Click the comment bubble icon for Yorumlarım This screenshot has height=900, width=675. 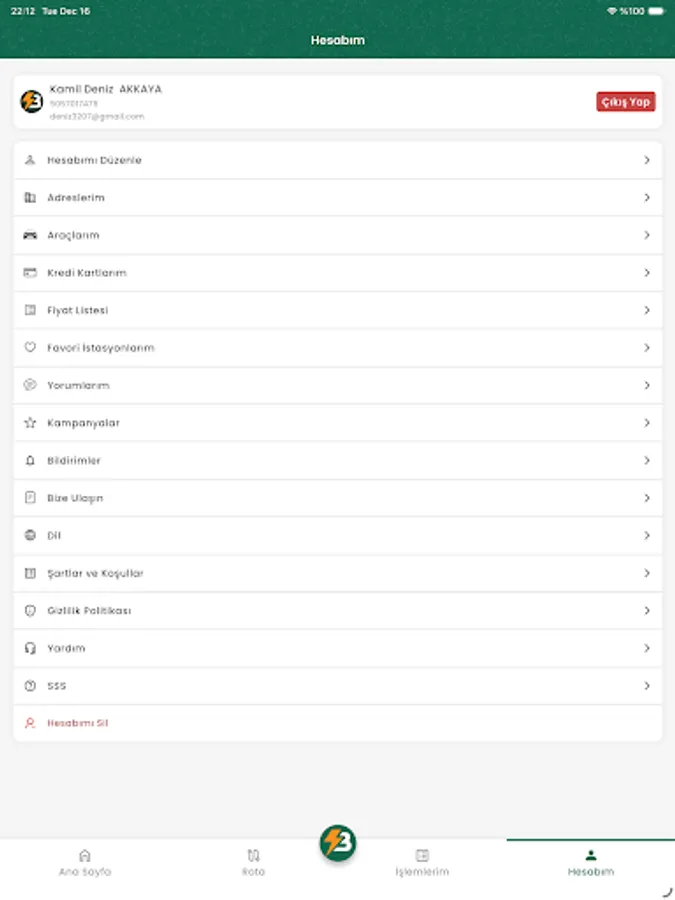[x=30, y=385]
